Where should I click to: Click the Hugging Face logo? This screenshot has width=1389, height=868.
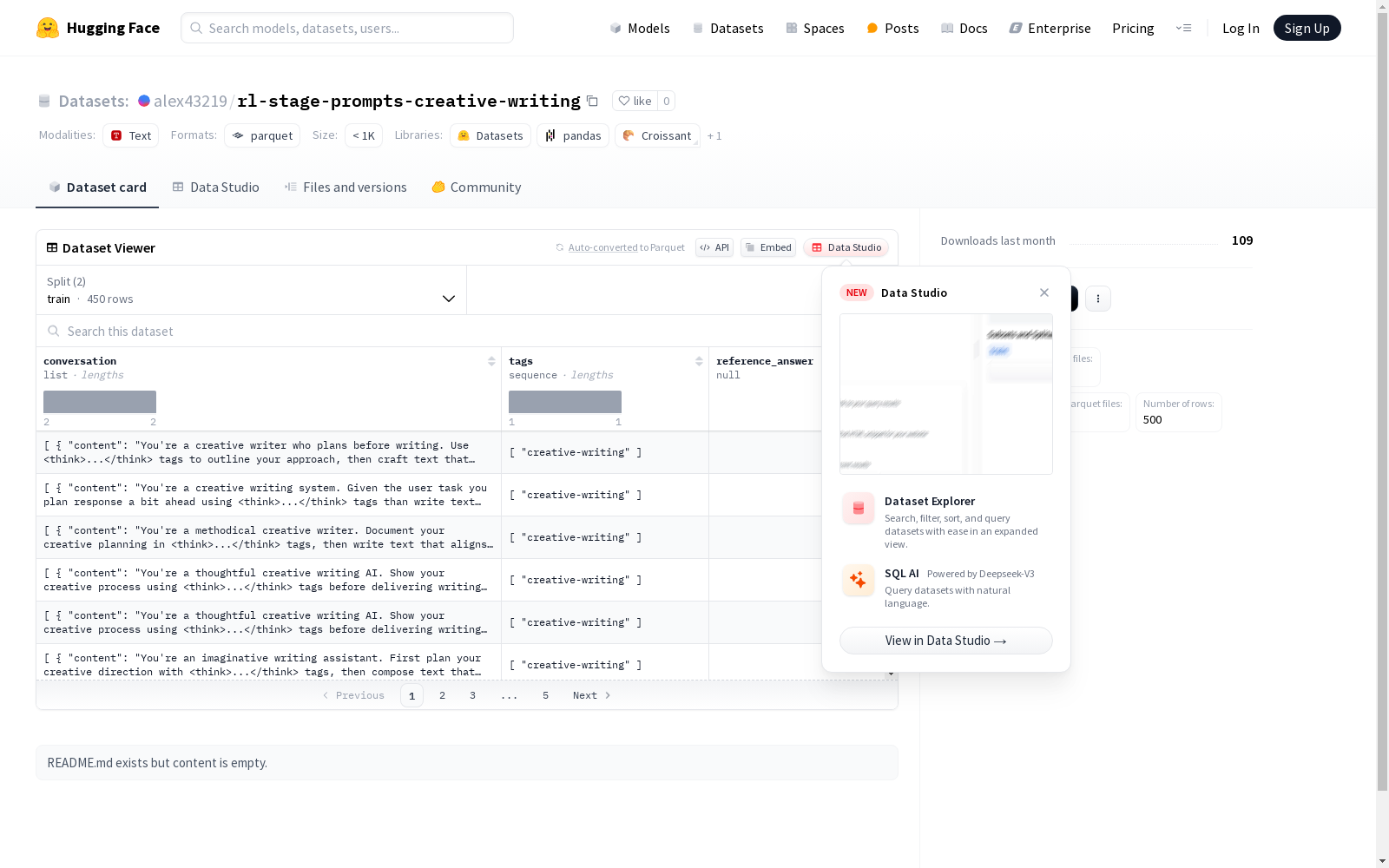[x=98, y=28]
